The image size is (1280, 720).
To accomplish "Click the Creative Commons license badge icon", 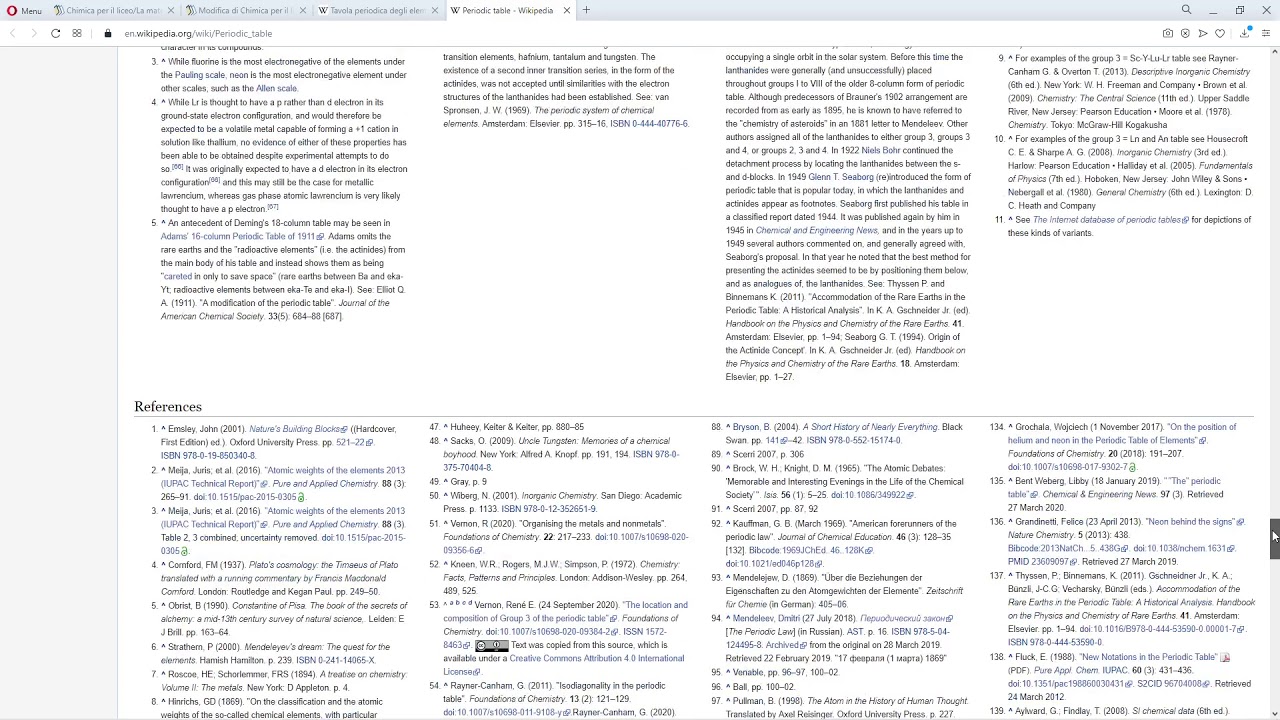I will point(492,646).
